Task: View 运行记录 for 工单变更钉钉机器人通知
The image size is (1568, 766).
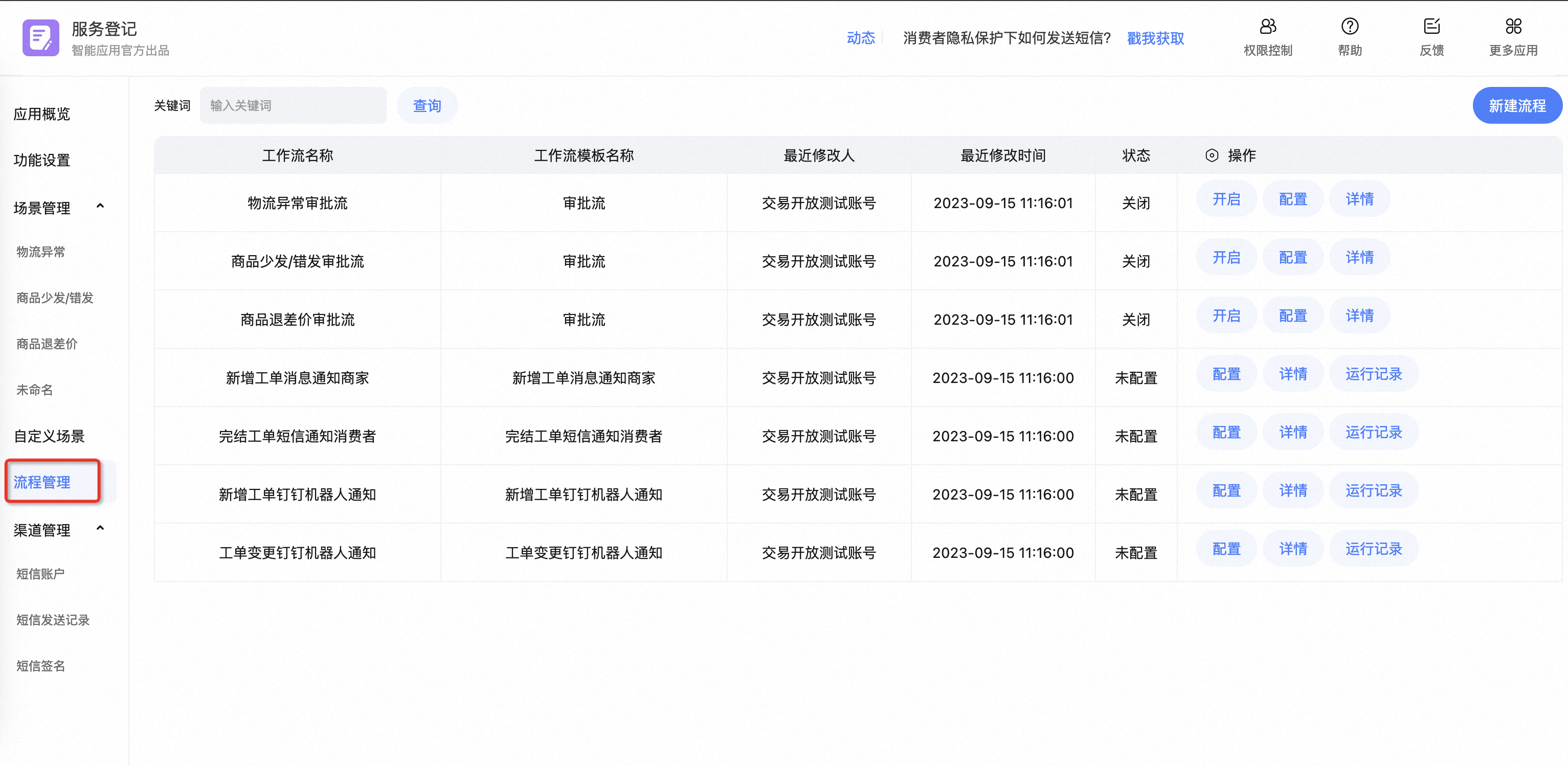Action: 1373,549
